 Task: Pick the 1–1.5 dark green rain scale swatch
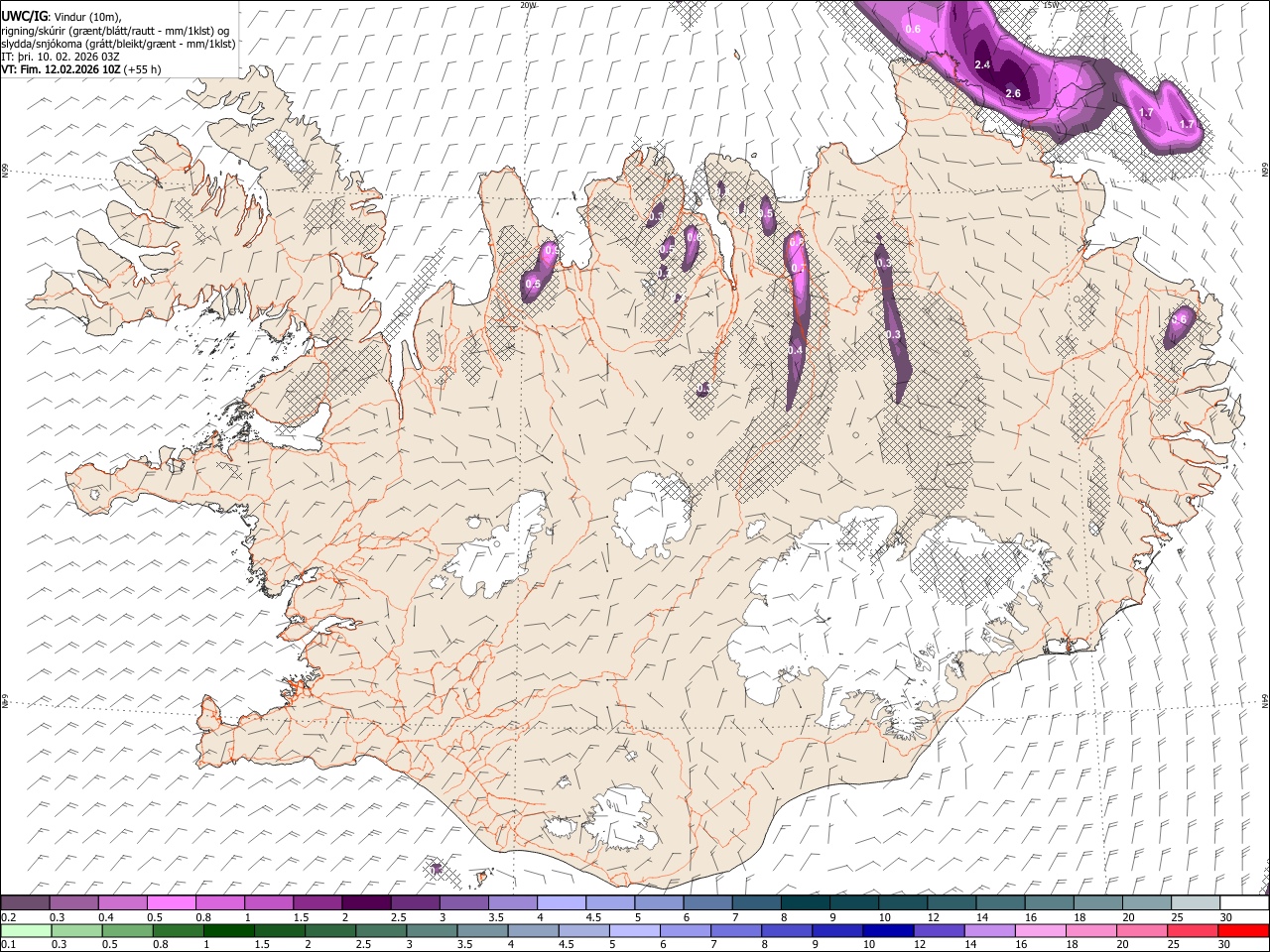coord(228,930)
